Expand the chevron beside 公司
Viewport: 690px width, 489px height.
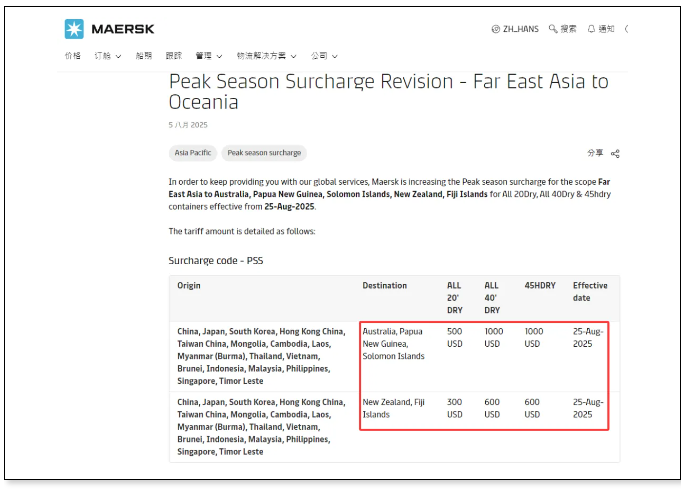point(335,56)
